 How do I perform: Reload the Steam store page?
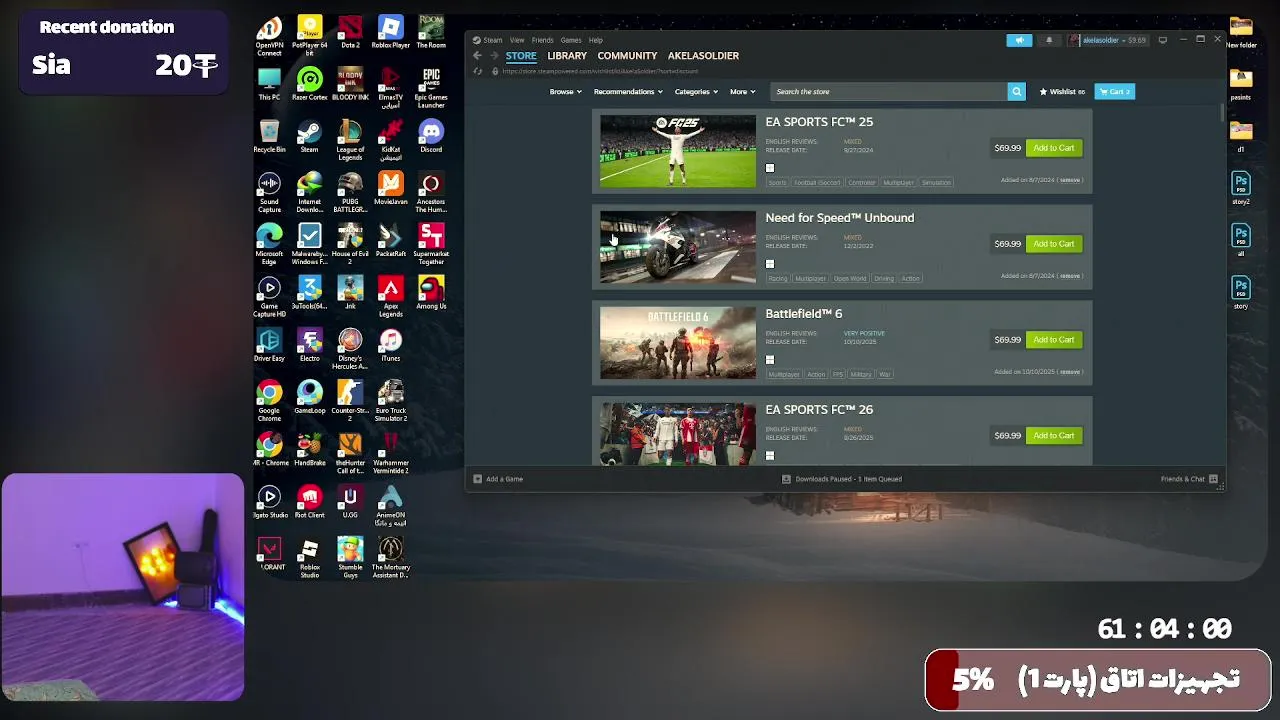478,71
